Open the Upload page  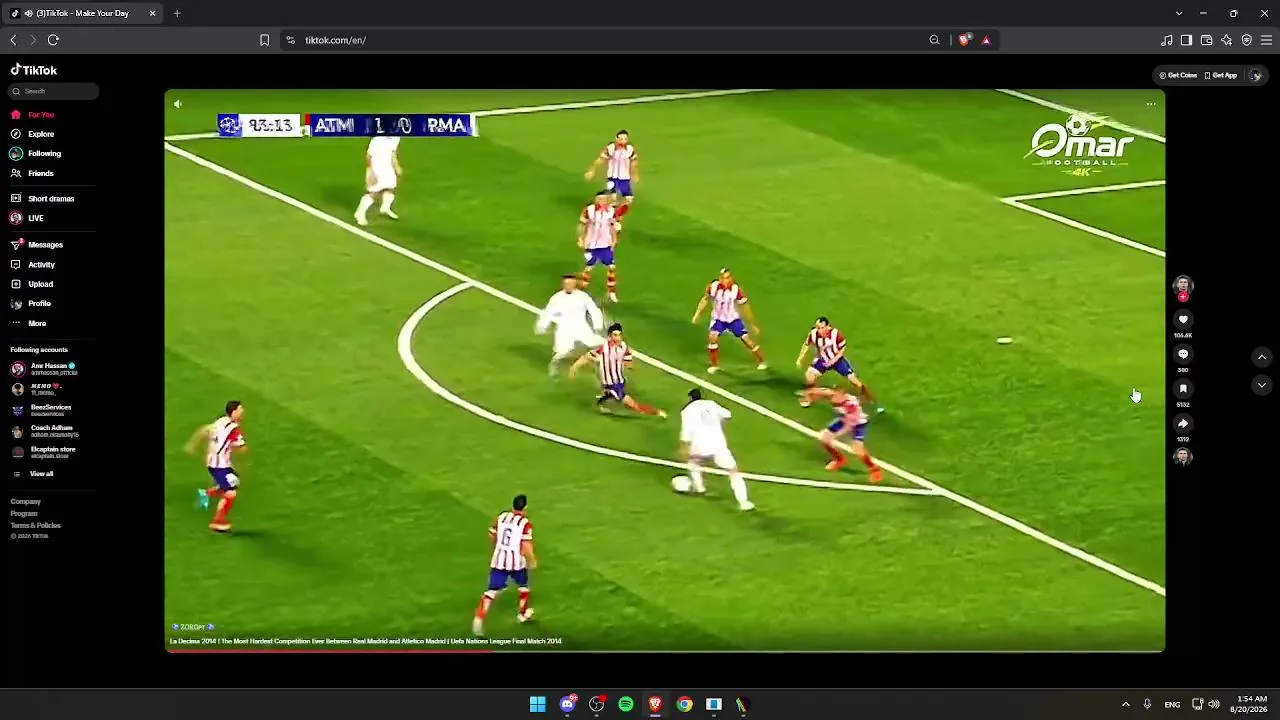[x=32, y=284]
